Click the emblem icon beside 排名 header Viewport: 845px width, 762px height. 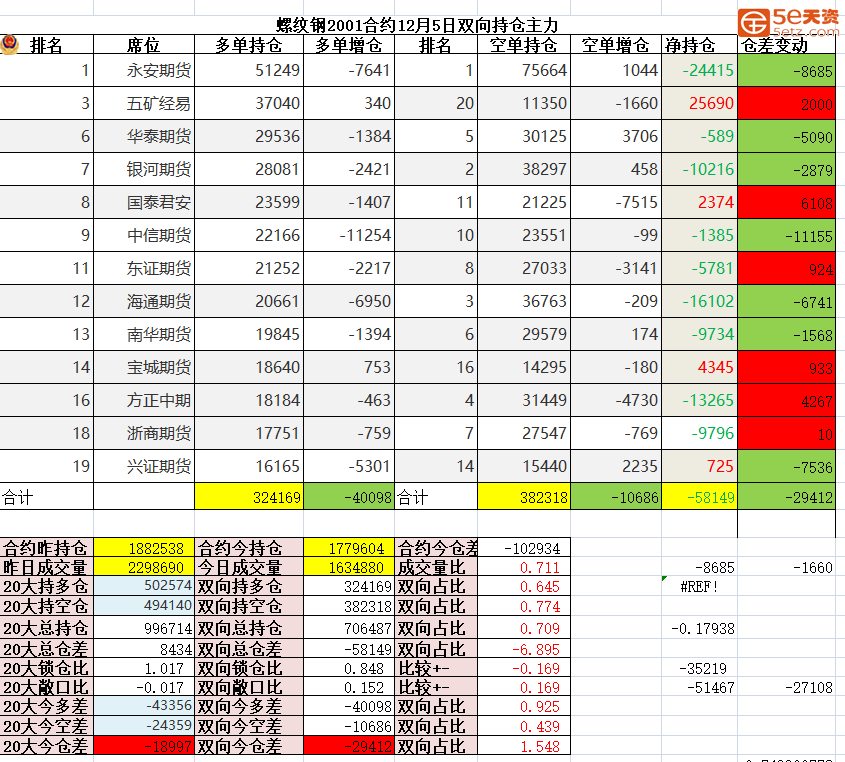click(x=9, y=44)
